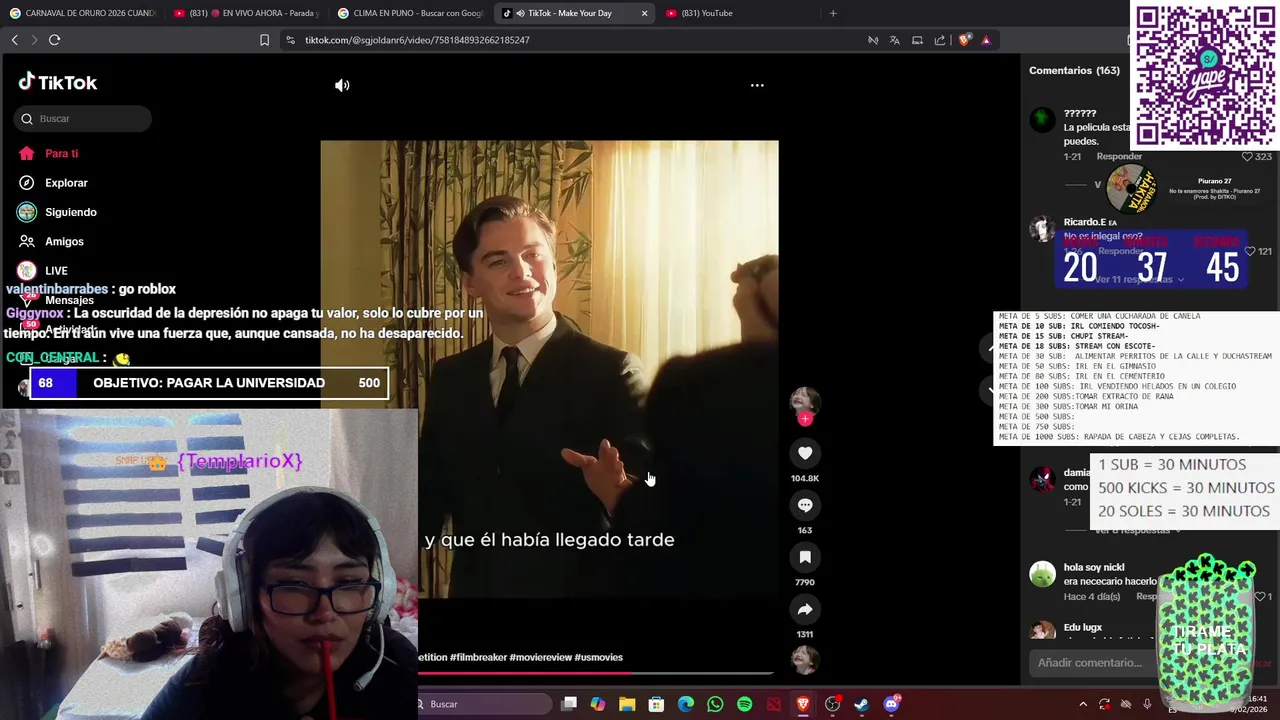Screen dimensions: 1280x720
Task: Open Microsoft Edge from the taskbar
Action: pos(686,704)
